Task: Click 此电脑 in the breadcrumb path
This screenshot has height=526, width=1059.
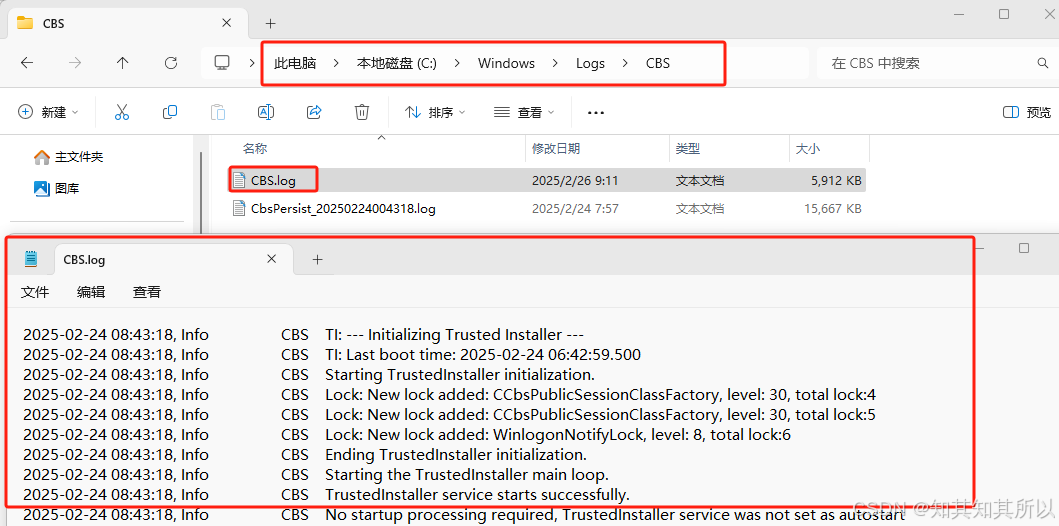Action: click(295, 63)
